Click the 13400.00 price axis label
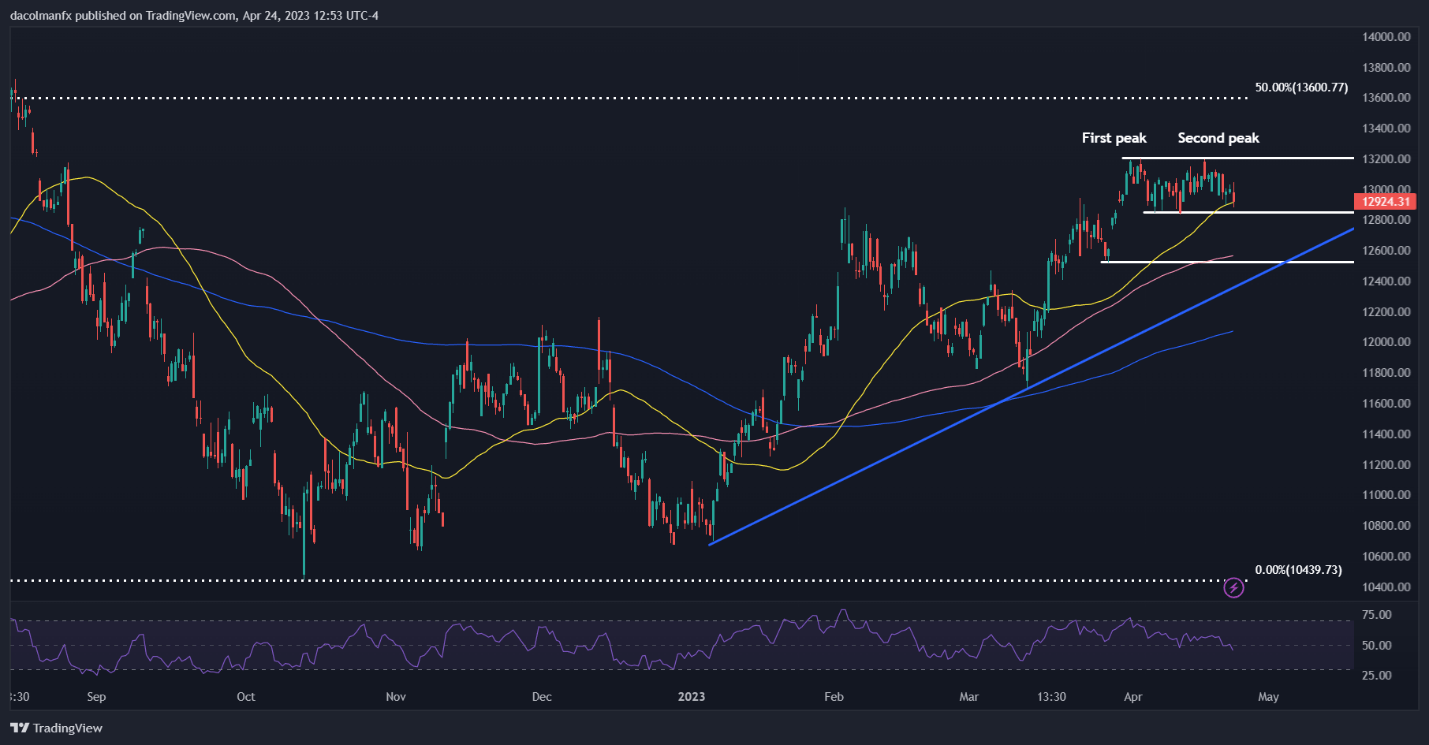This screenshot has height=745, width=1429. tap(1386, 128)
